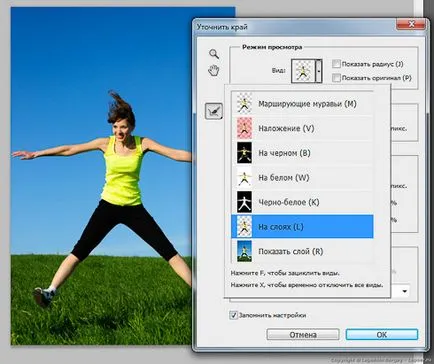Choose На белом (W) view mode

pyautogui.click(x=302, y=177)
